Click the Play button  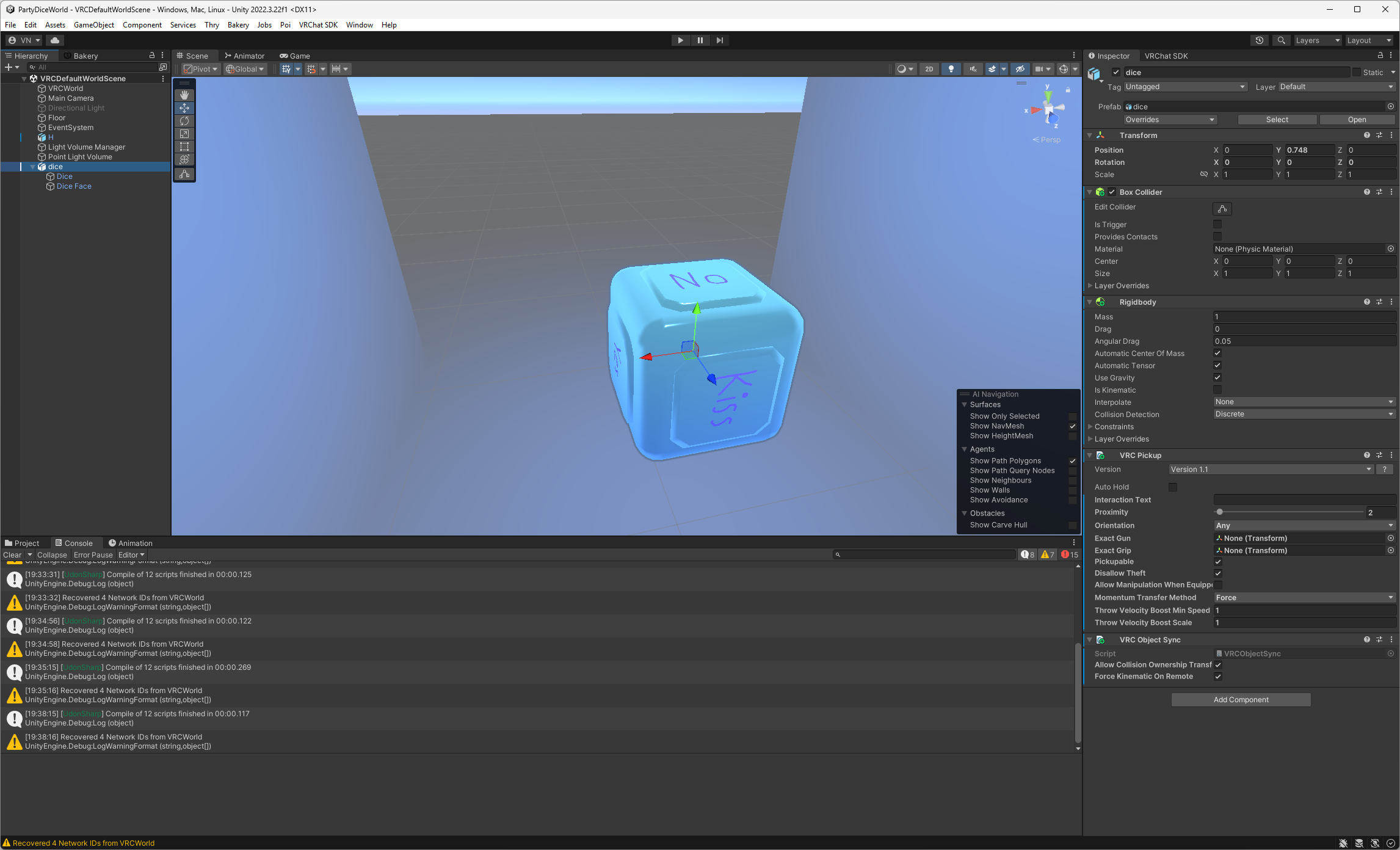[680, 40]
